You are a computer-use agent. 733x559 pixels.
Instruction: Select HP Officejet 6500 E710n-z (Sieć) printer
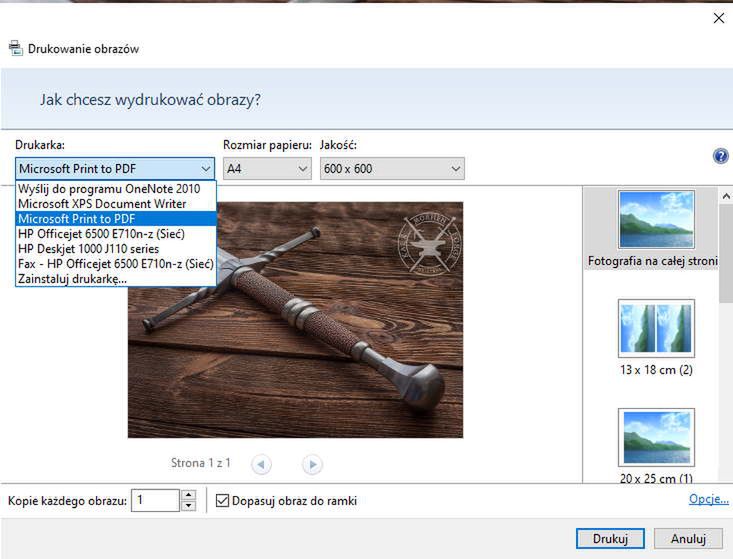tap(116, 234)
